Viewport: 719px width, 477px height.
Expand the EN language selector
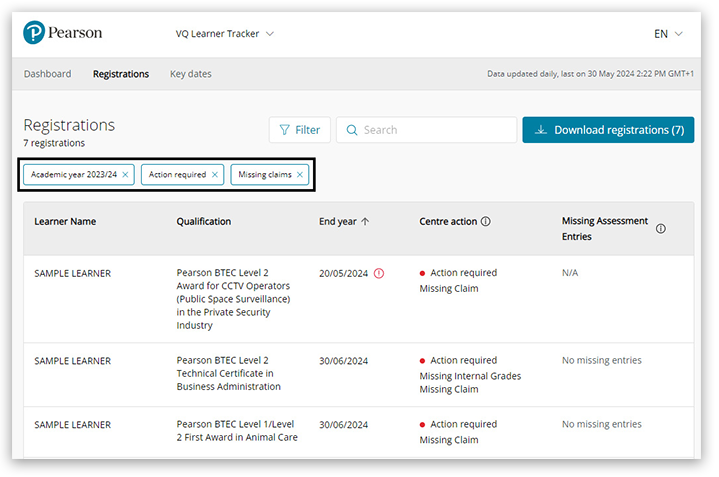pos(668,34)
